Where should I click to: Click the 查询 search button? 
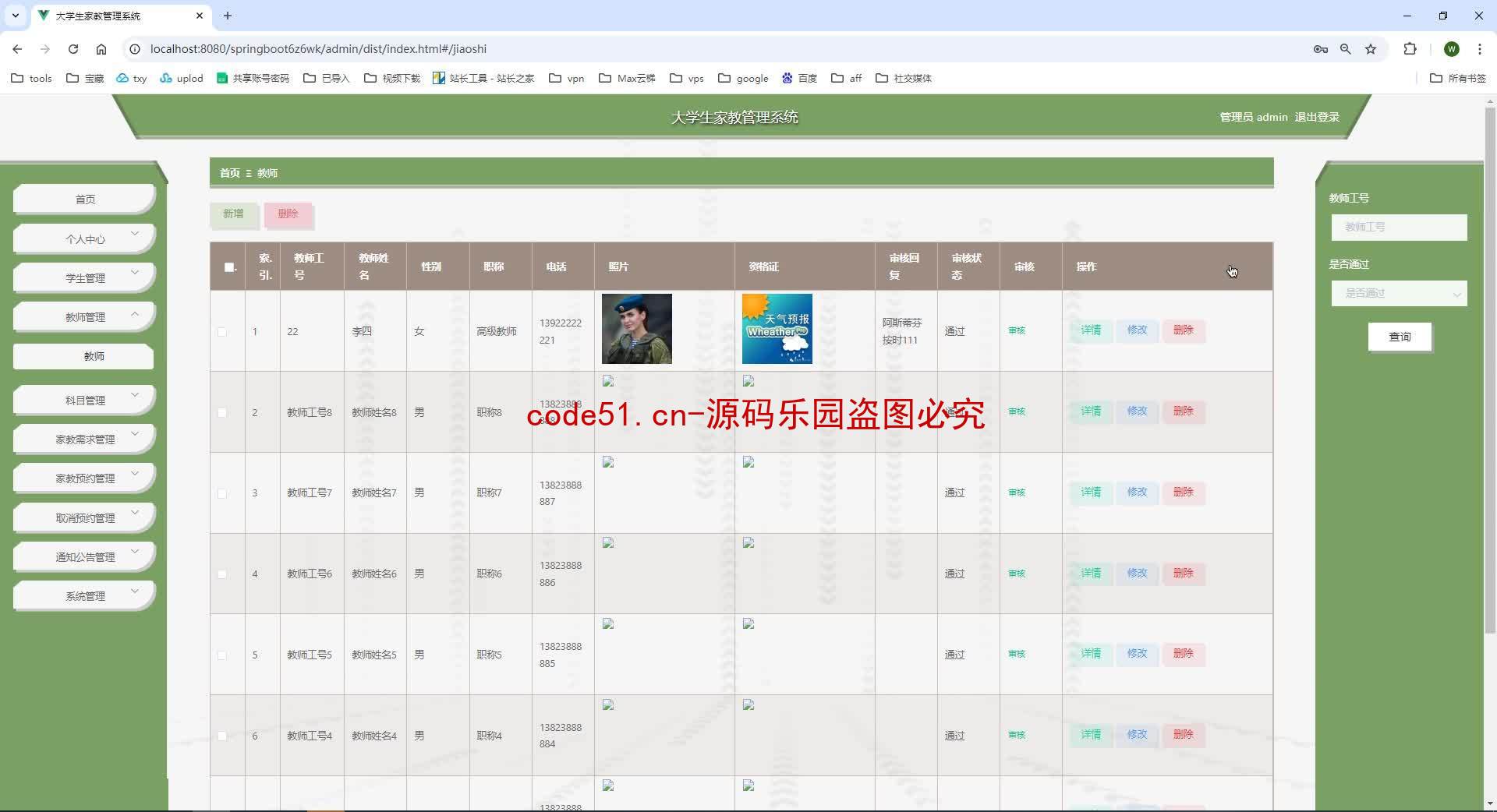(x=1400, y=337)
